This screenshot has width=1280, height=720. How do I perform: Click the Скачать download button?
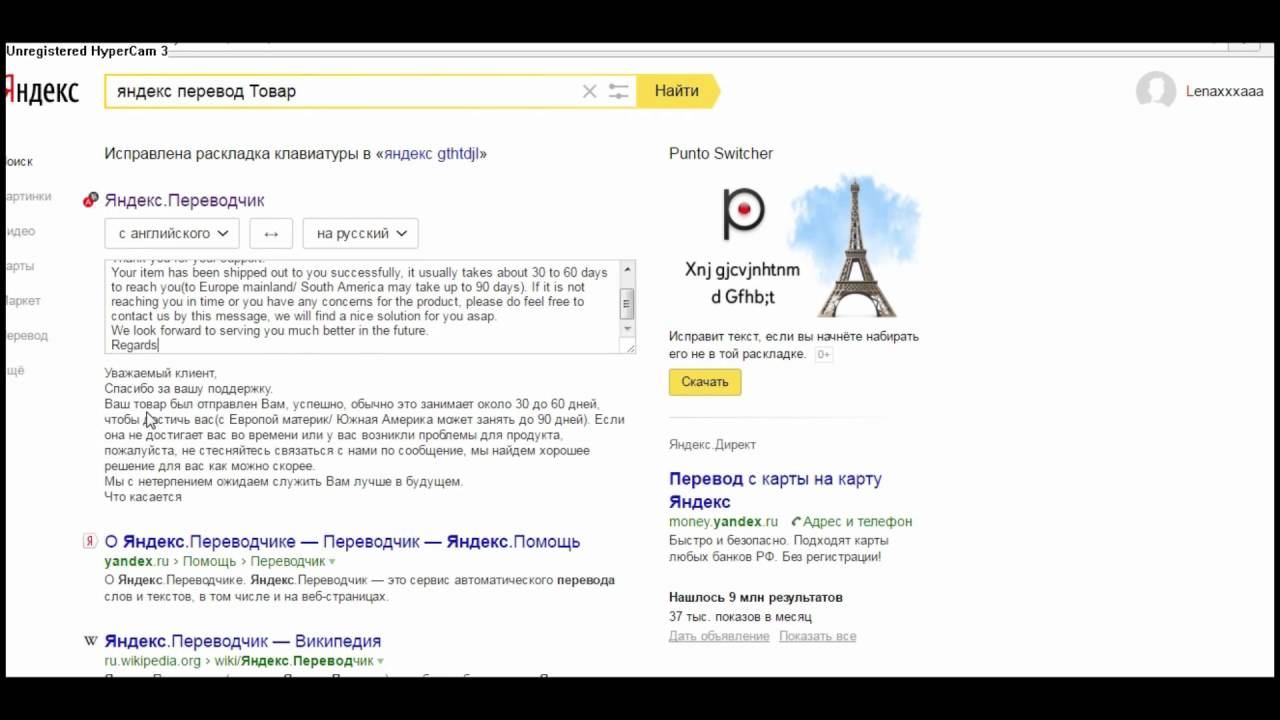pyautogui.click(x=705, y=382)
